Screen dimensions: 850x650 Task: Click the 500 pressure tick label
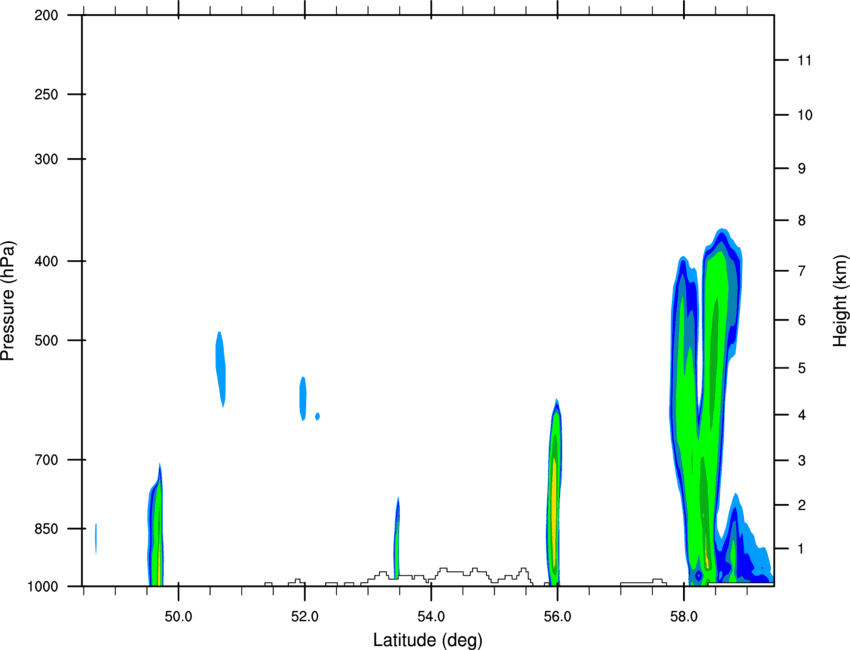coord(47,340)
